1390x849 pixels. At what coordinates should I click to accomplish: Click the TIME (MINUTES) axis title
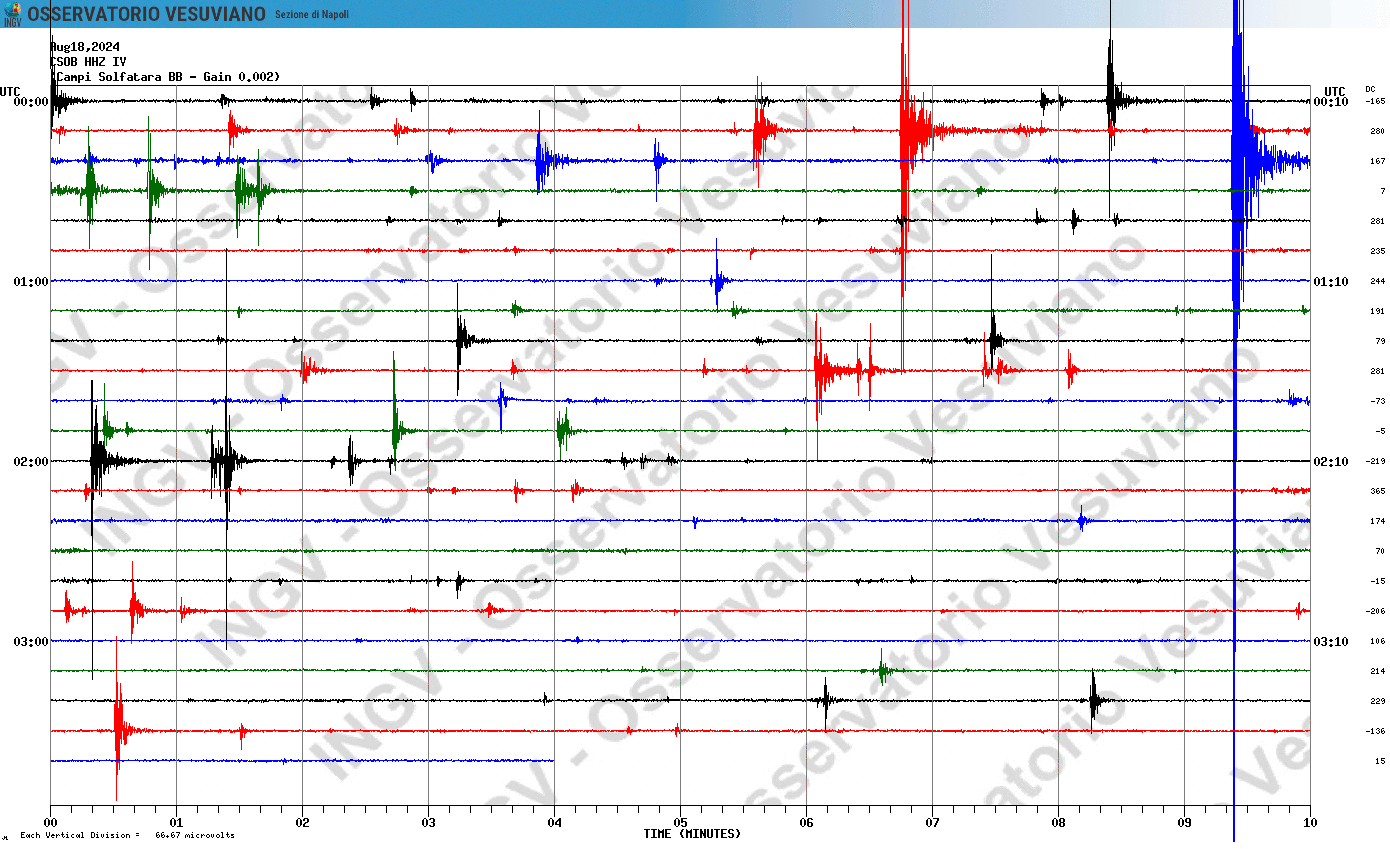(692, 834)
